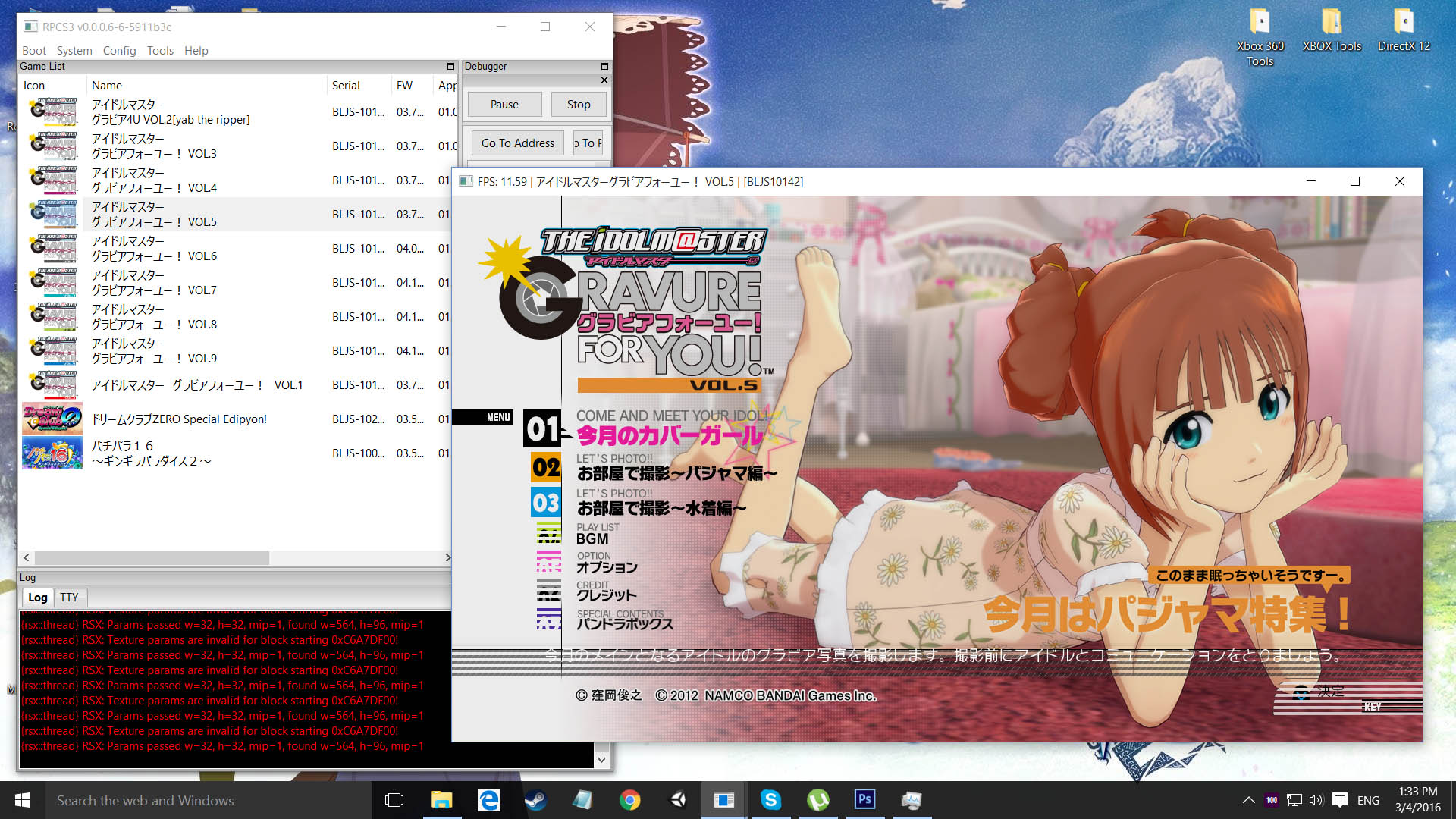Select the game icon for VOL.5 entry

pos(52,214)
